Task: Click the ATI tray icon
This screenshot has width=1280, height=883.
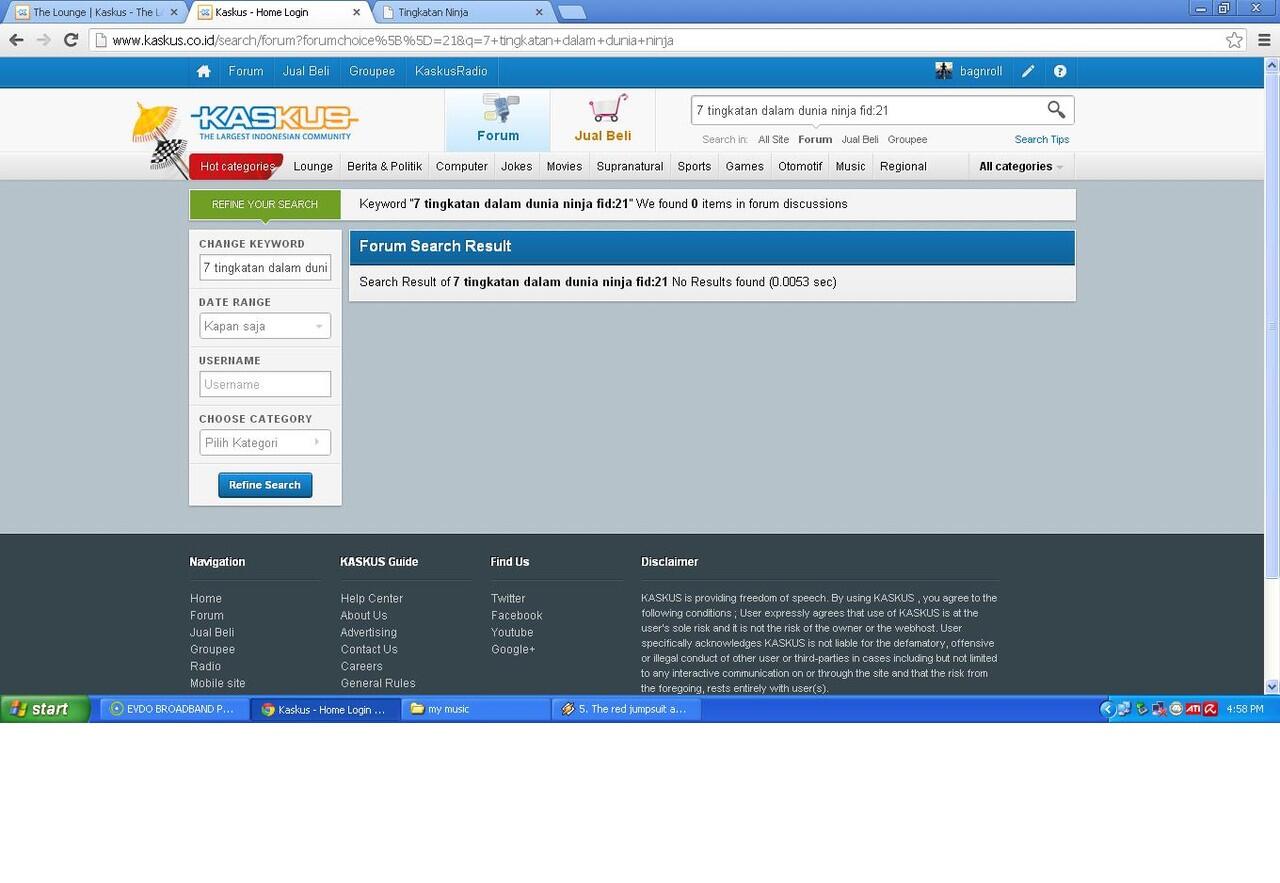Action: pos(1193,709)
